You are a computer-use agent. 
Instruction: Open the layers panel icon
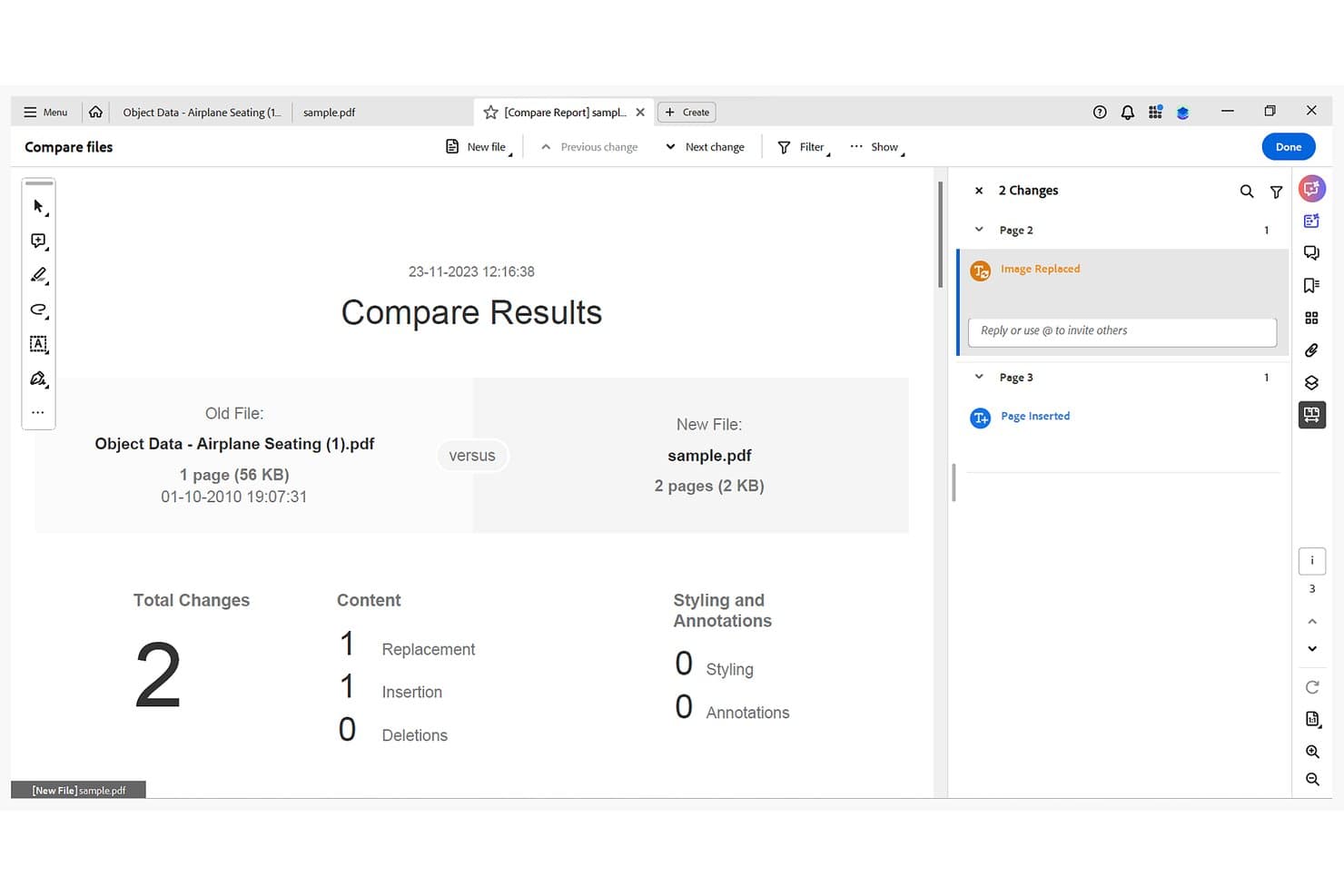[1311, 383]
